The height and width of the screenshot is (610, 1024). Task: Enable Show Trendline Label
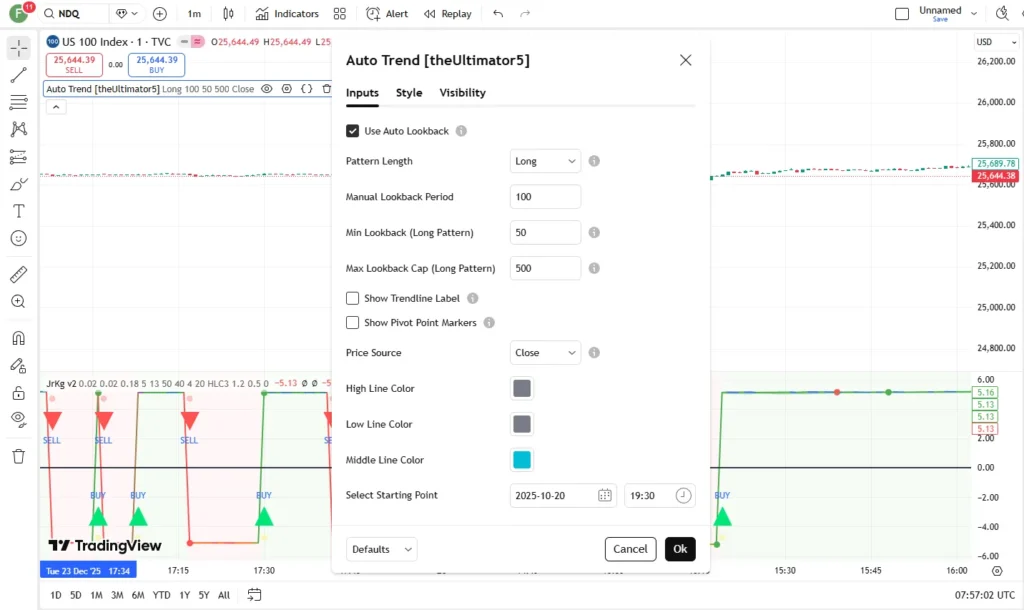coord(353,298)
